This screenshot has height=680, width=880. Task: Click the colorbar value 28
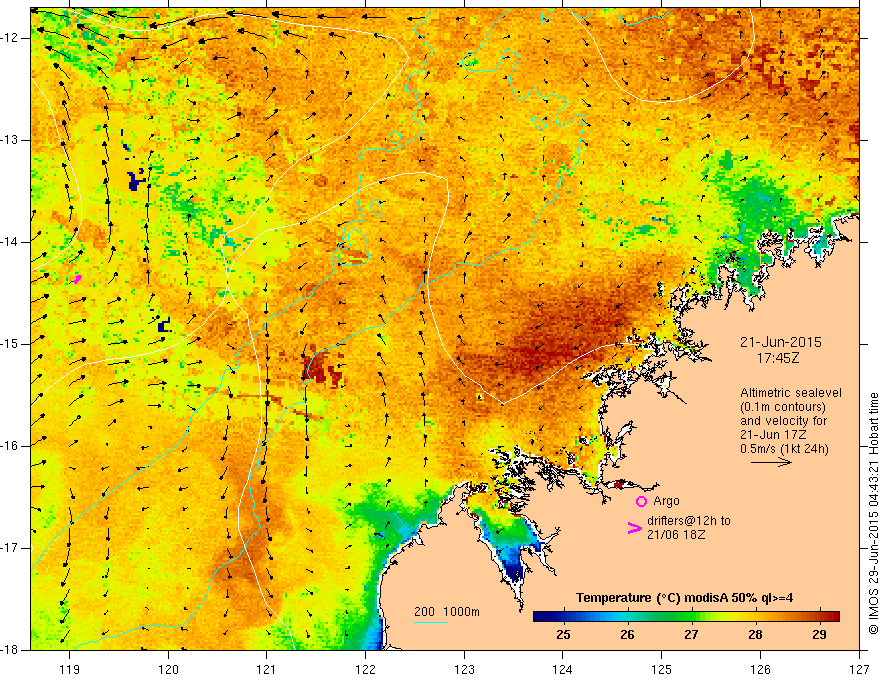(x=755, y=635)
